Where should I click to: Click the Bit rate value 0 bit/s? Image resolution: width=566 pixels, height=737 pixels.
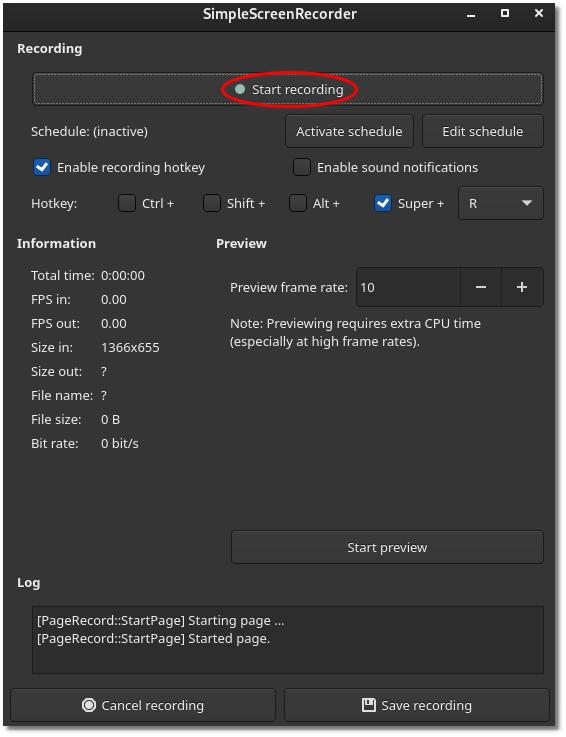pyautogui.click(x=120, y=443)
